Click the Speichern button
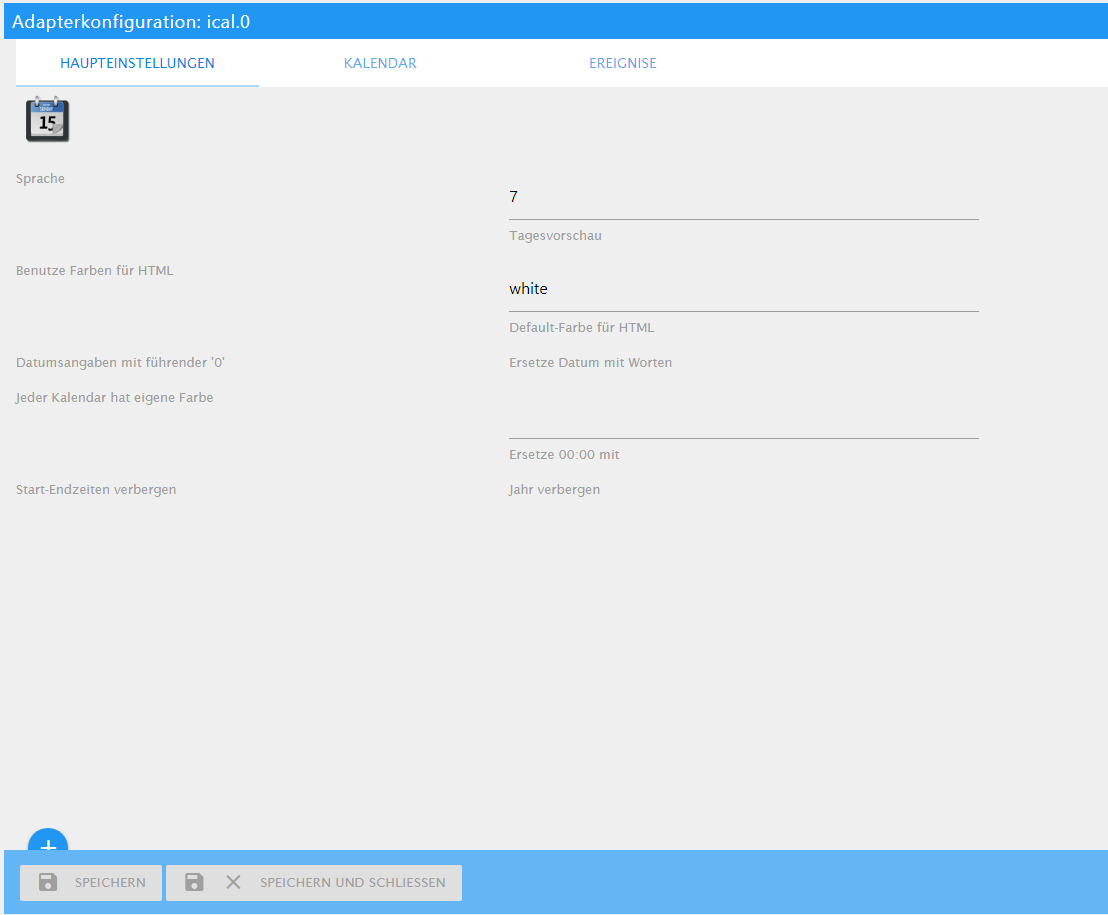The image size is (1108, 915). (x=91, y=882)
